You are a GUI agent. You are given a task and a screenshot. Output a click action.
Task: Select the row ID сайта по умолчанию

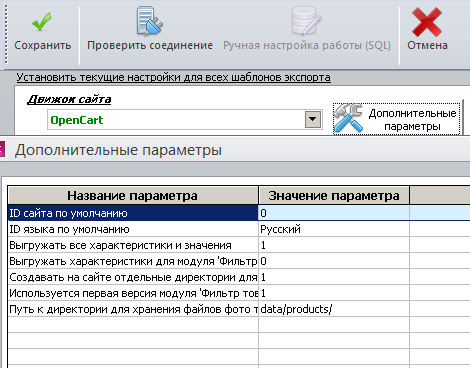point(133,213)
